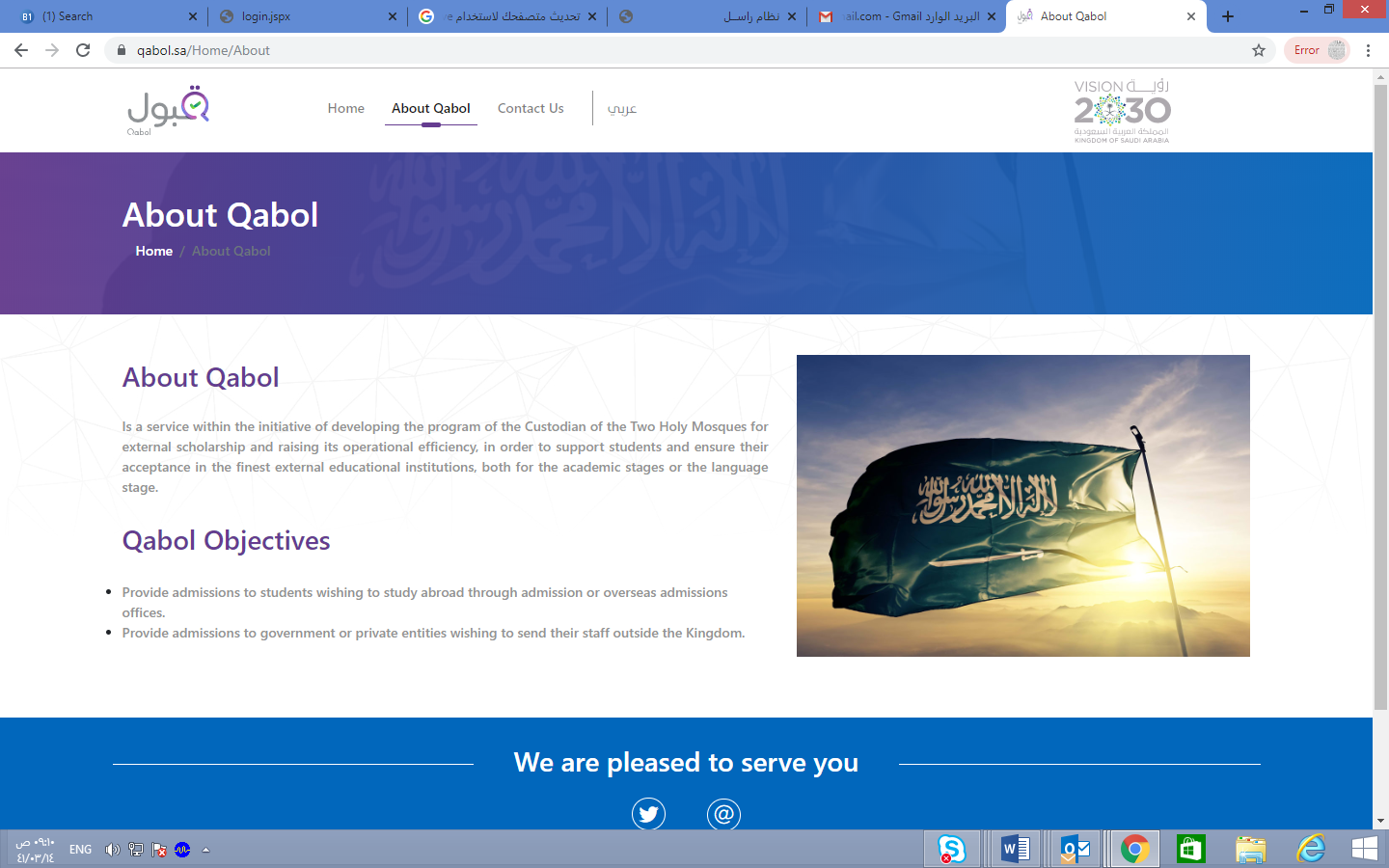Close the Google browser-update tab
The width and height of the screenshot is (1389, 868).
592,16
